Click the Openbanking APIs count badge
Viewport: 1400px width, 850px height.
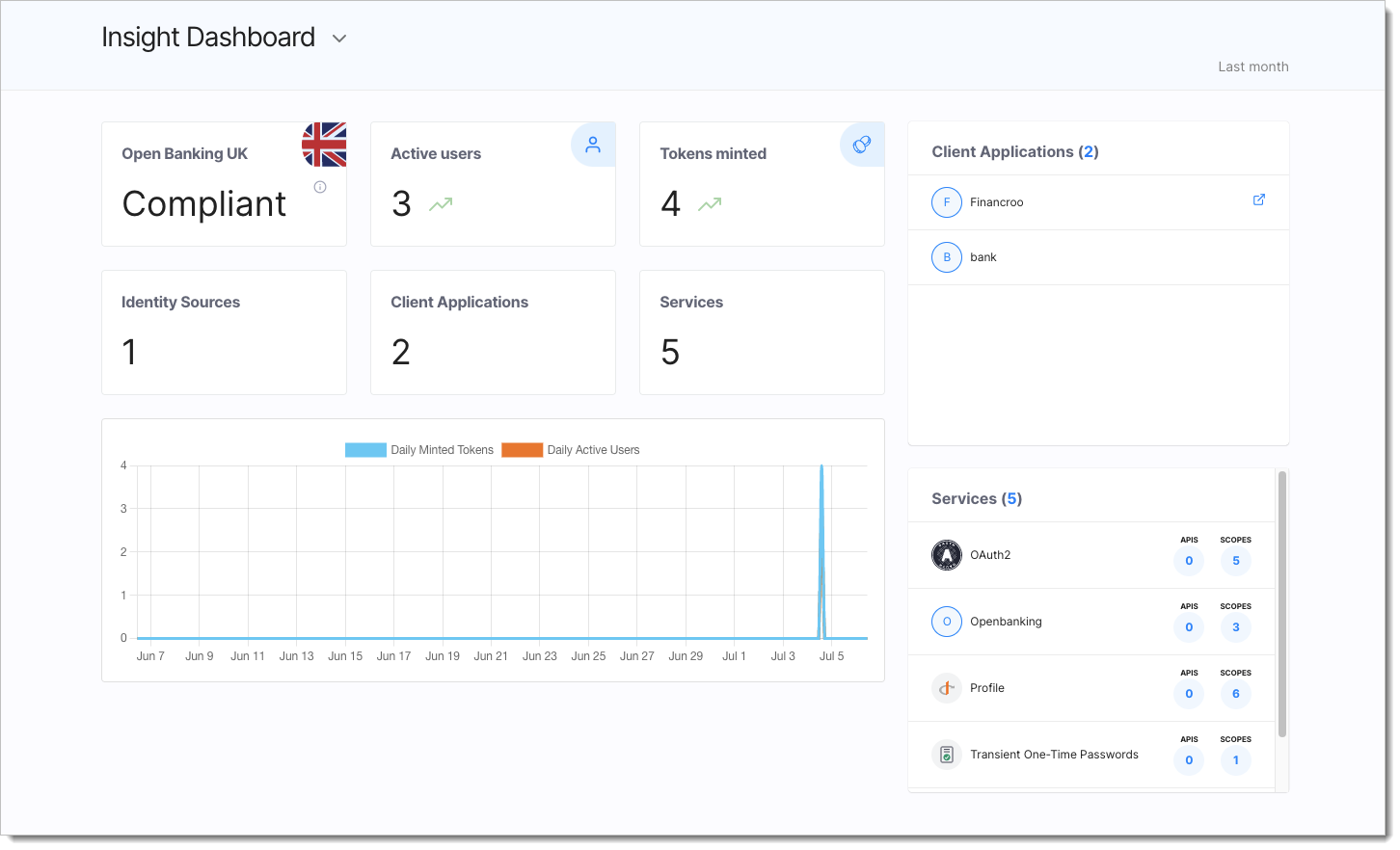pyautogui.click(x=1189, y=627)
